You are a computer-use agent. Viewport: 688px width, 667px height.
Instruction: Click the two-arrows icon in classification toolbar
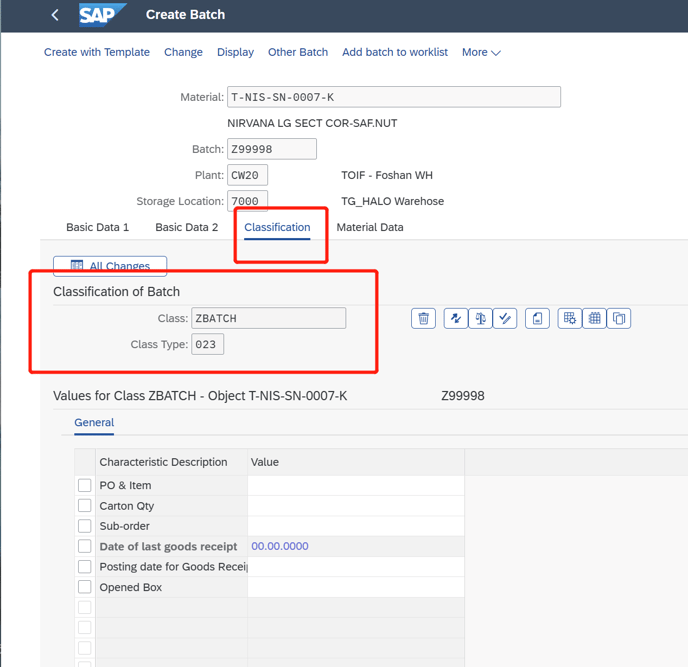click(x=456, y=318)
